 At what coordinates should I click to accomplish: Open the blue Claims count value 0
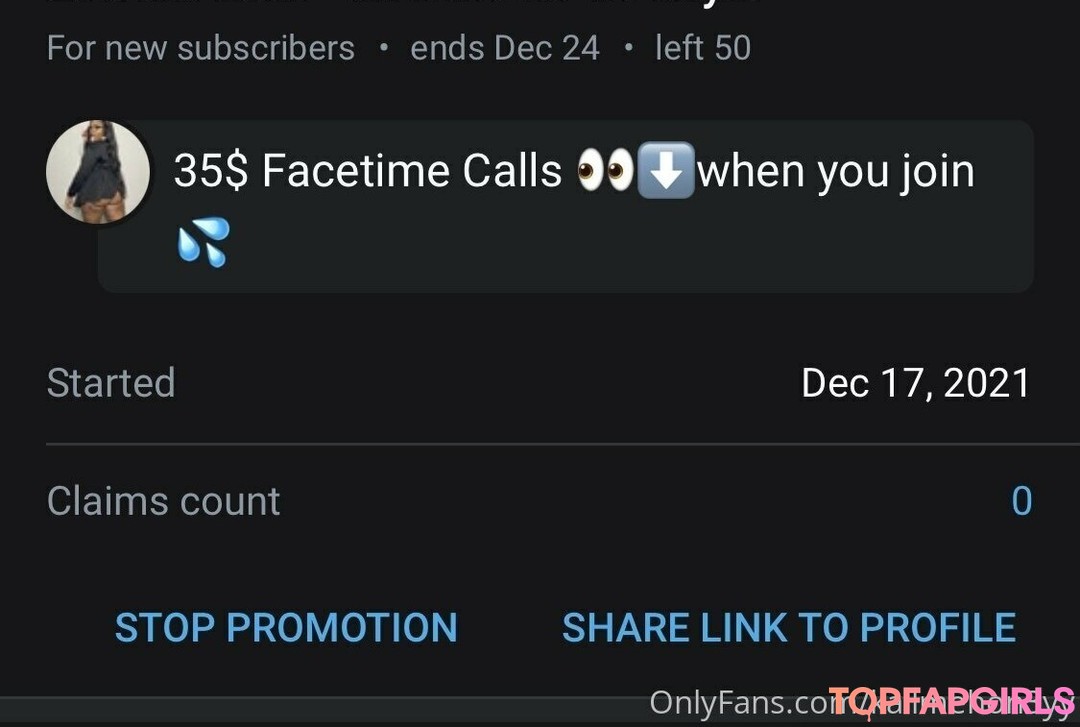point(1021,501)
